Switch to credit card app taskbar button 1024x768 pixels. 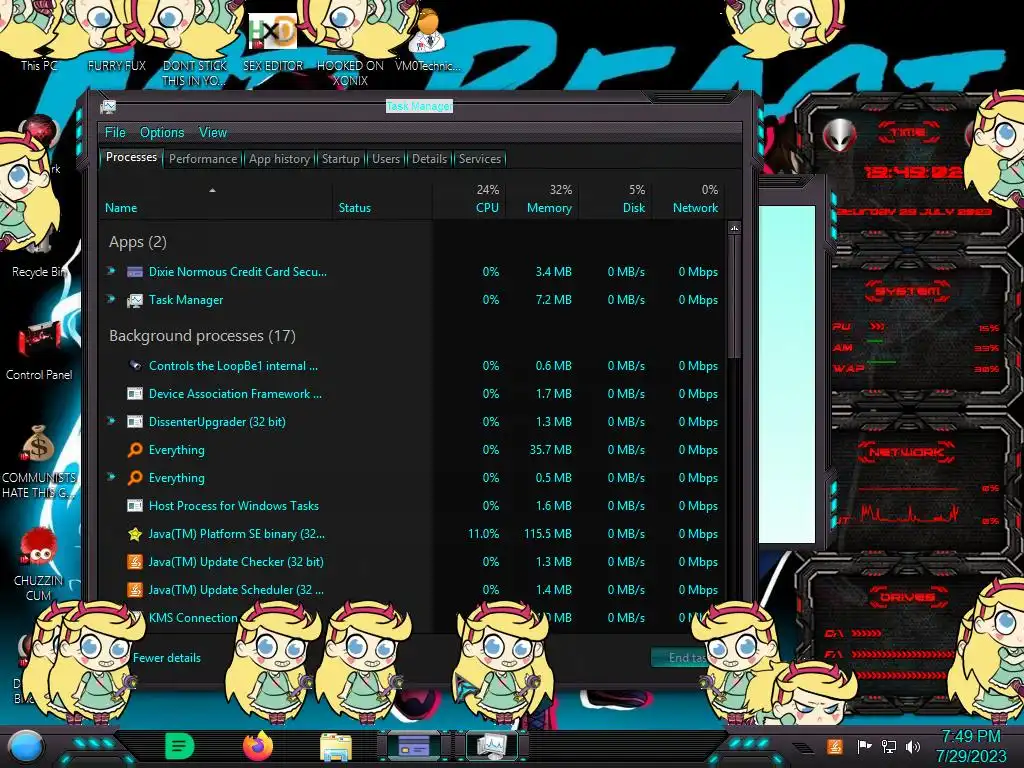[413, 746]
